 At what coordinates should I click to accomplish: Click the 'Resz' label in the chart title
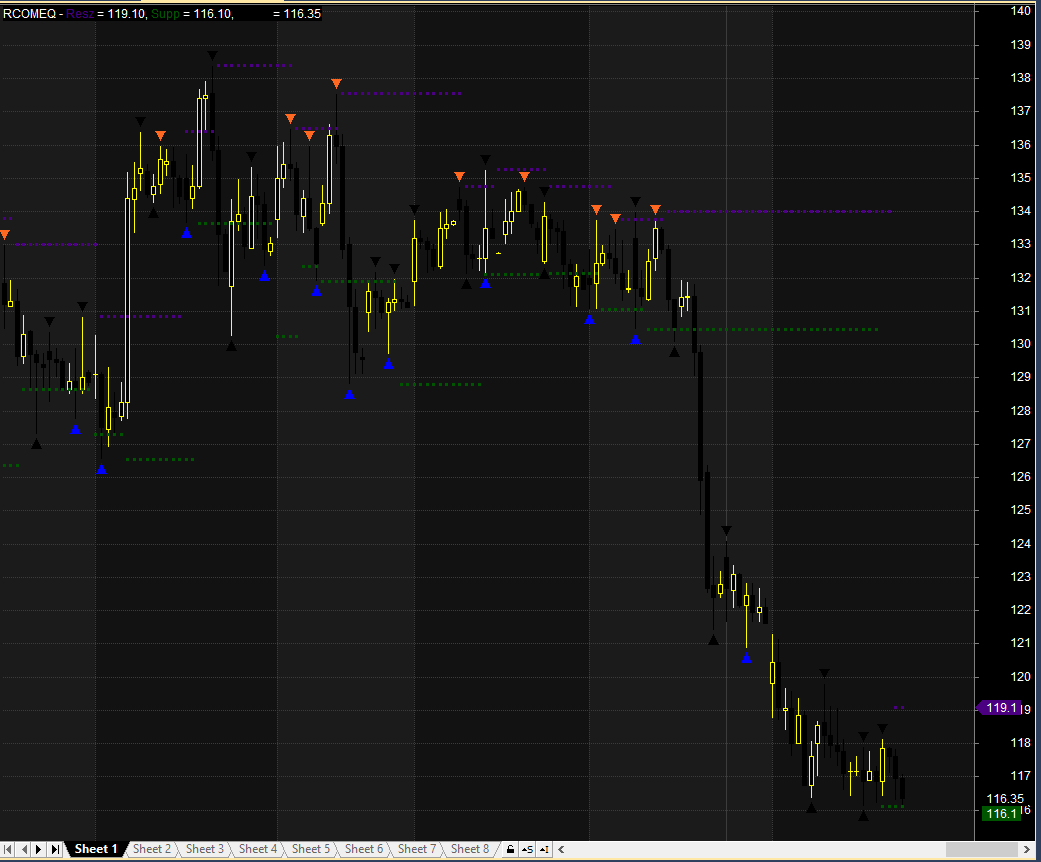tap(80, 14)
